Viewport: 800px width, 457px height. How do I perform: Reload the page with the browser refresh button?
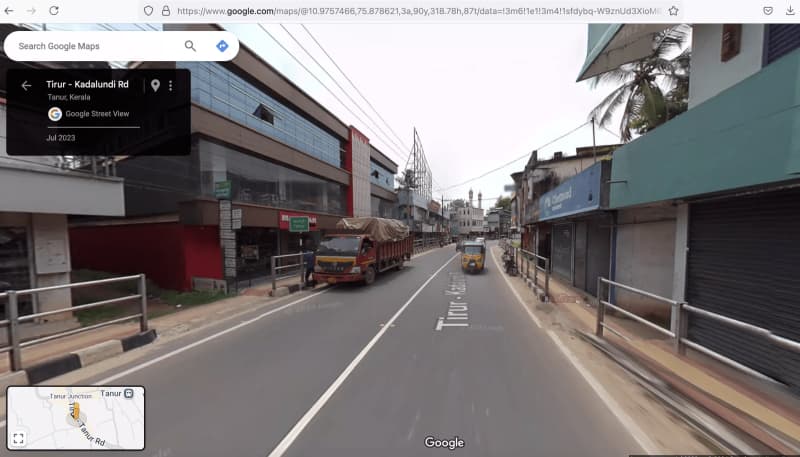tap(53, 10)
